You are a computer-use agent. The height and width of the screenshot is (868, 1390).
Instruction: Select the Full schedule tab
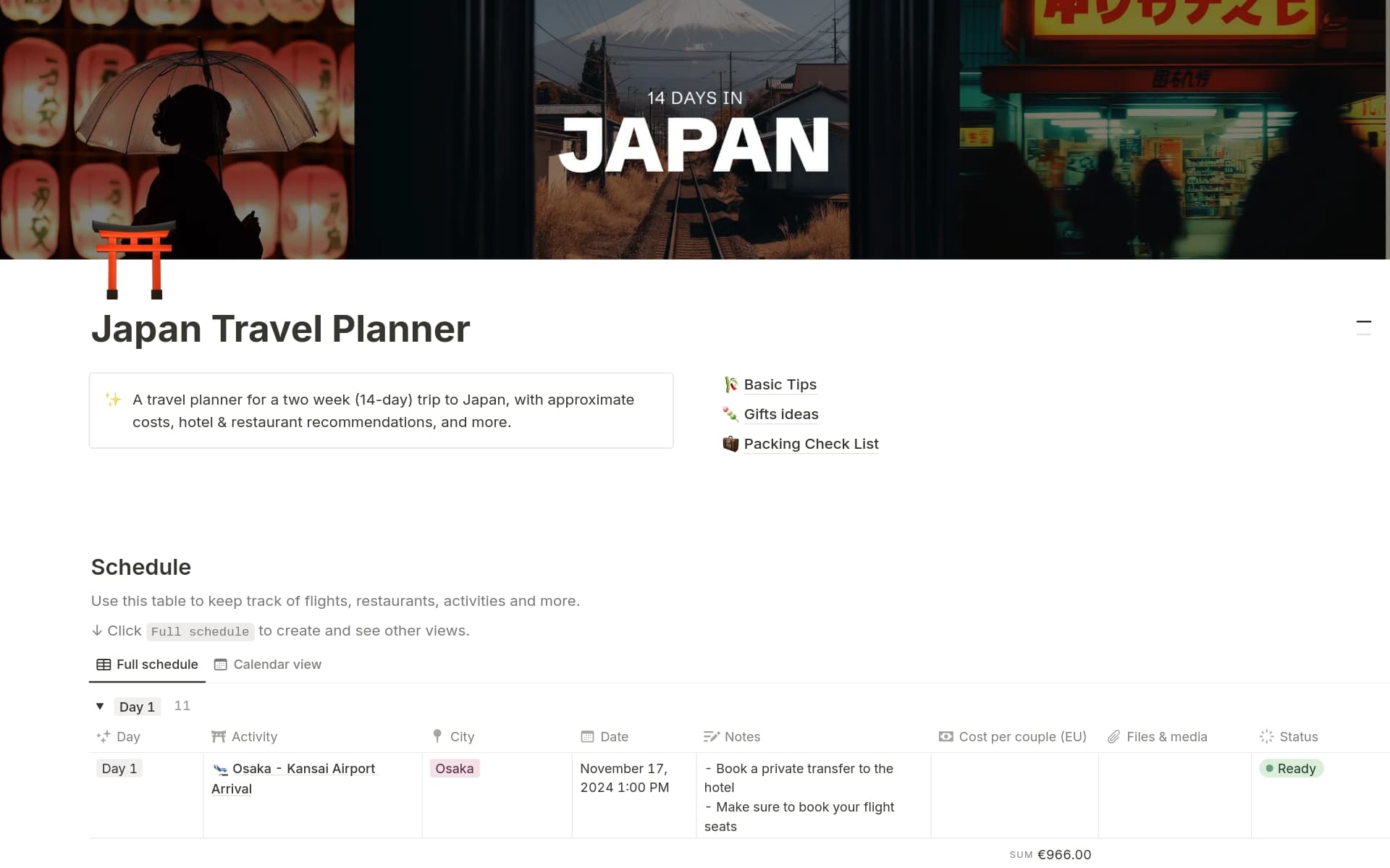click(156, 665)
